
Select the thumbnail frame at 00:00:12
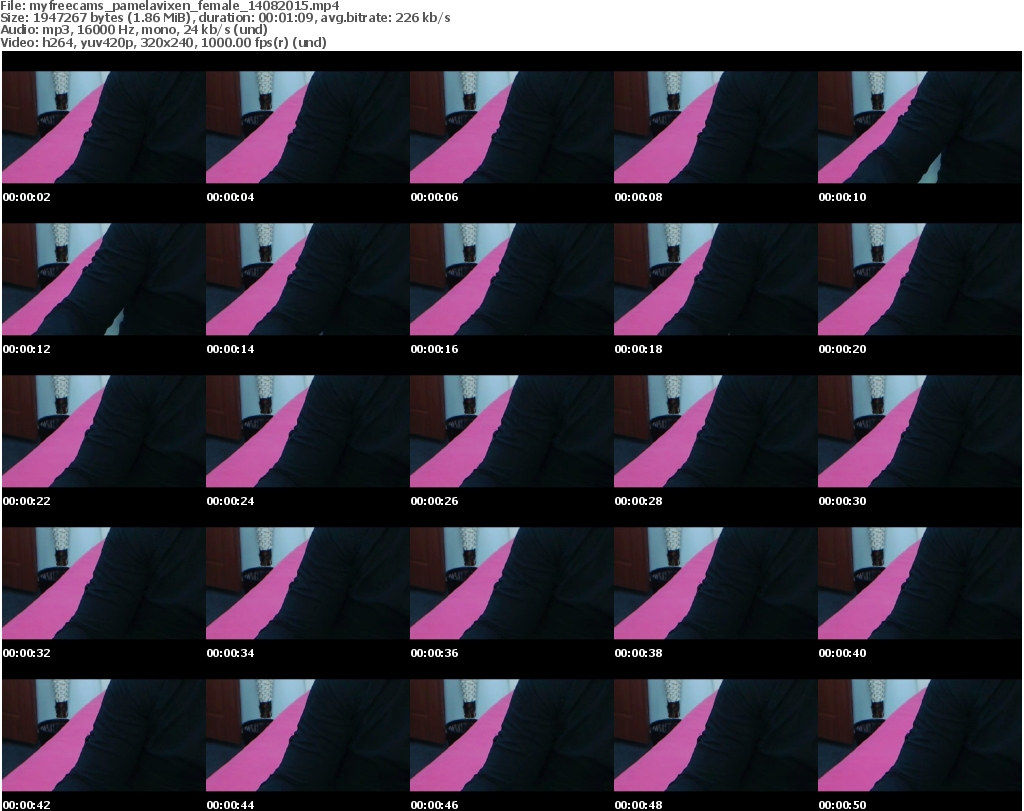pyautogui.click(x=103, y=279)
